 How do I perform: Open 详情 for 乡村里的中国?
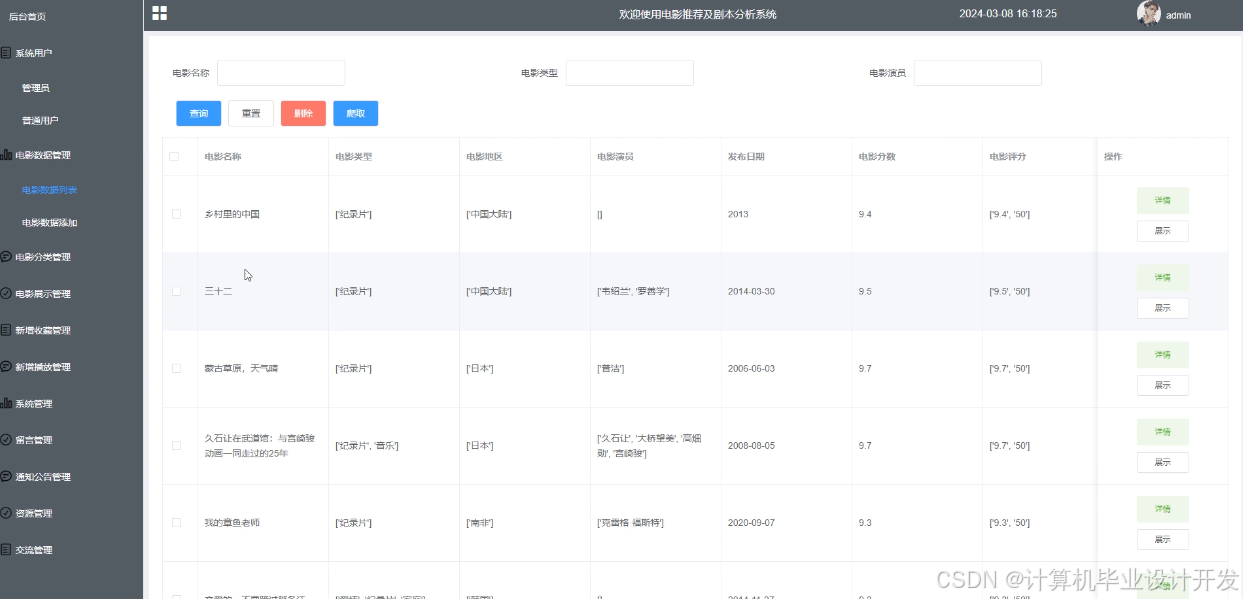point(1162,200)
